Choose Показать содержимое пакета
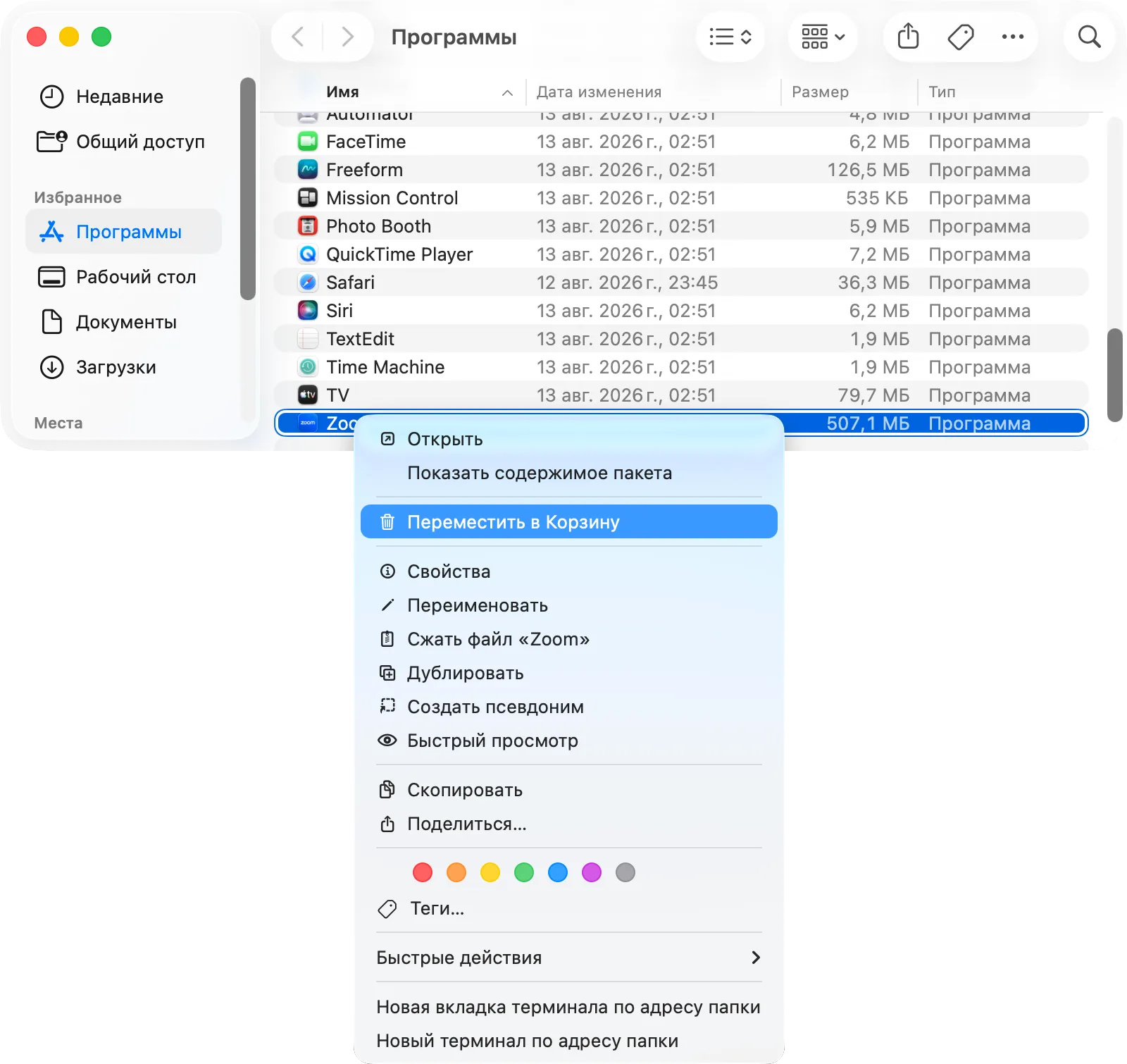1127x1064 pixels. coord(569,473)
